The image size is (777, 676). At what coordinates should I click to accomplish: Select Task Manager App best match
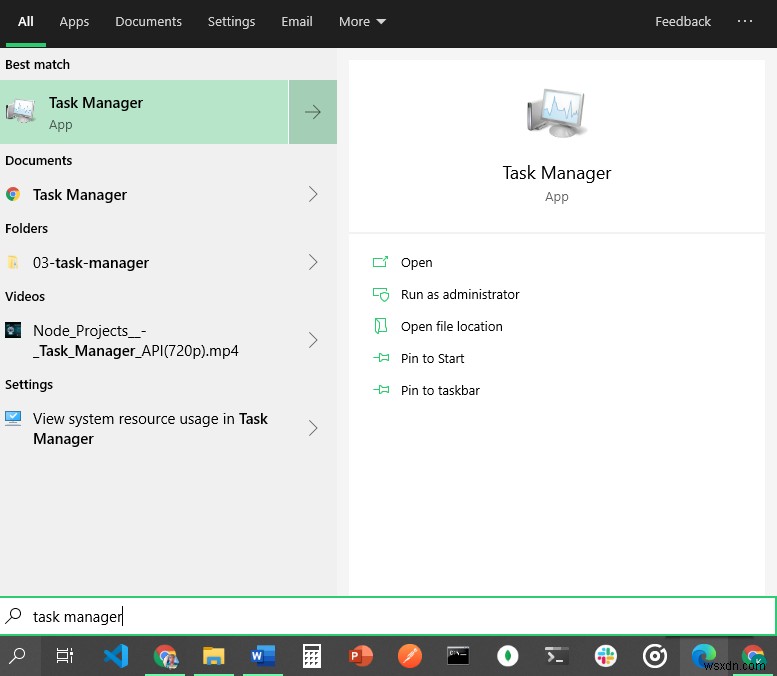click(144, 112)
